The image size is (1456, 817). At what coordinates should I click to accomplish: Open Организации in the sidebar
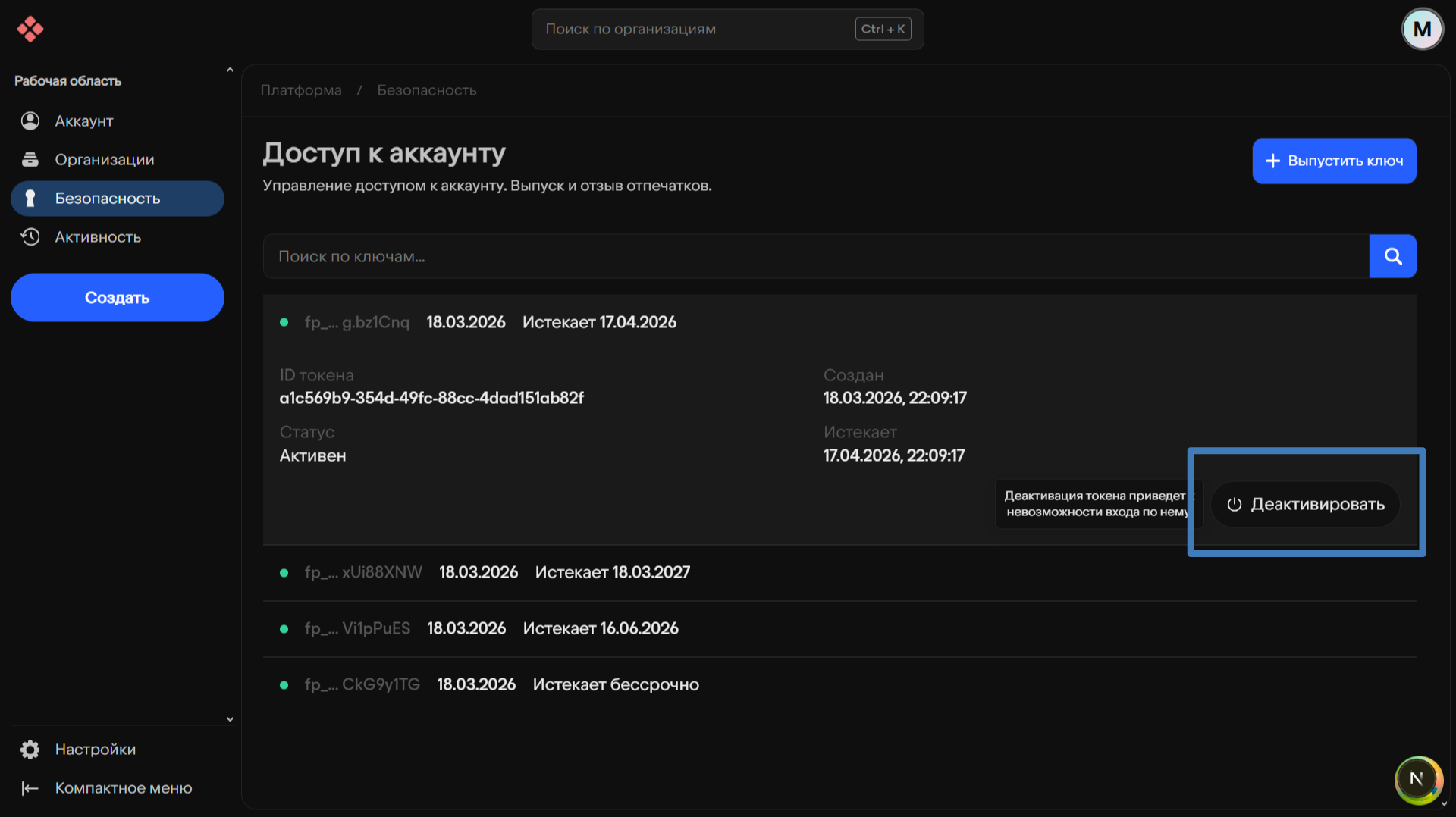click(104, 160)
